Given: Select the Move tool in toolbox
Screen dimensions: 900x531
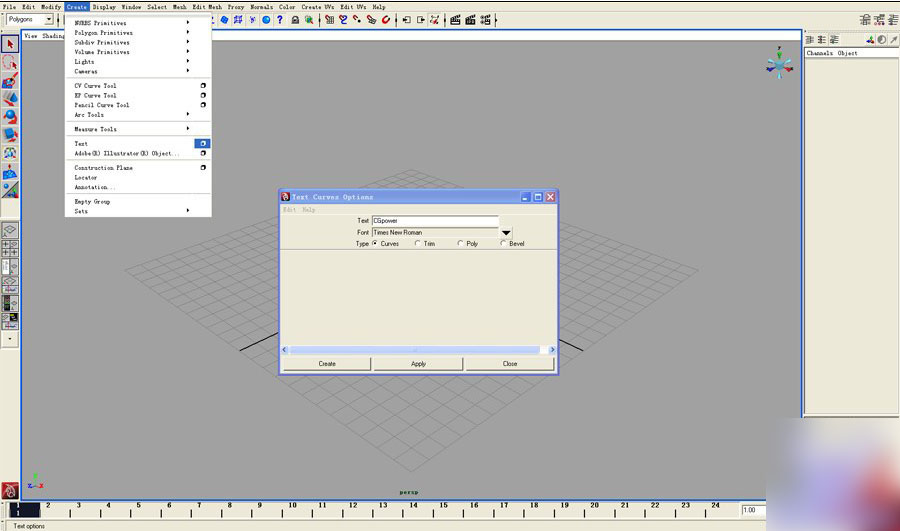Looking at the screenshot, I should click(x=10, y=99).
